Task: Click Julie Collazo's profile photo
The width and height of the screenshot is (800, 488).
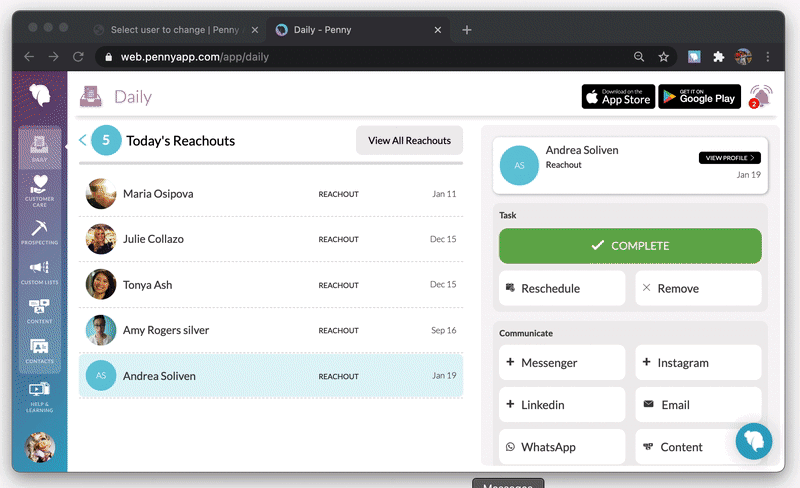Action: pos(101,239)
